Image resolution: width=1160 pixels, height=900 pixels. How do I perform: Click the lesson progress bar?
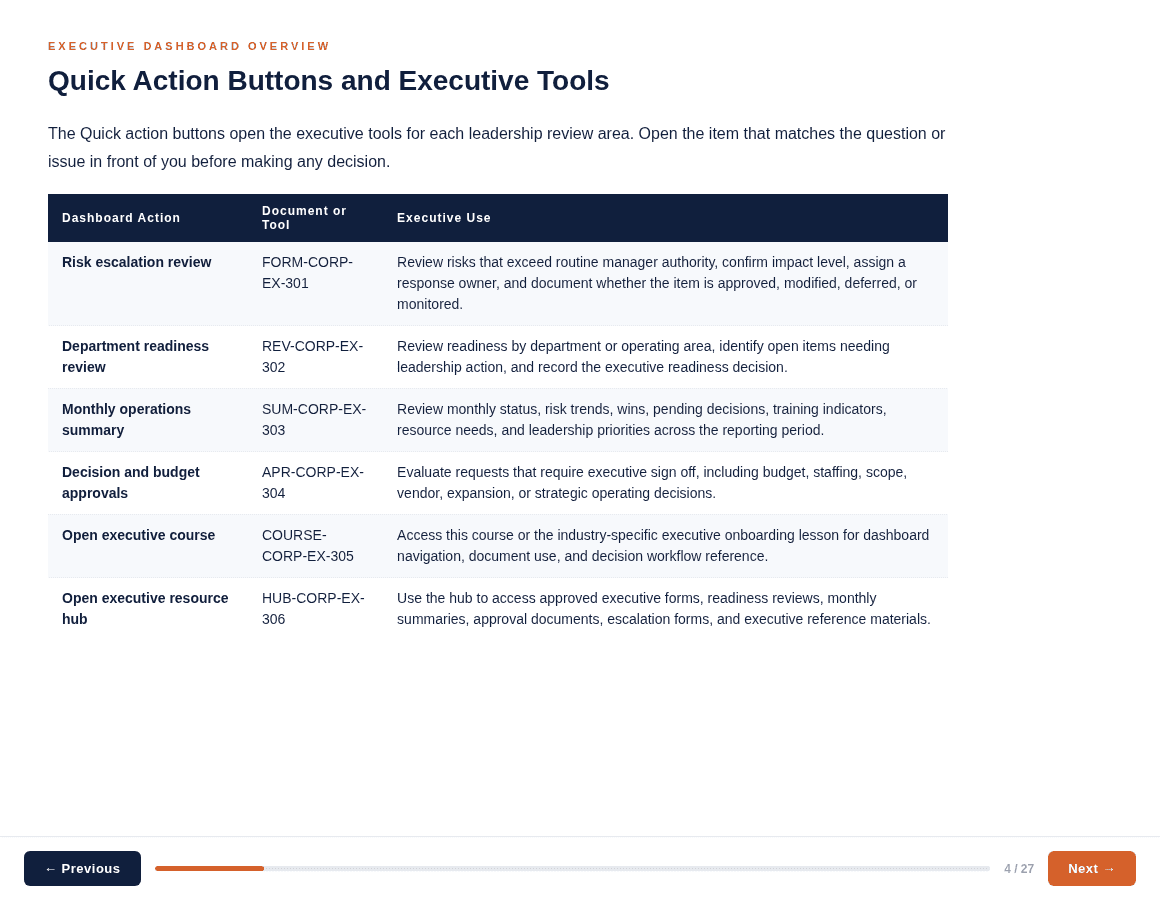572,868
